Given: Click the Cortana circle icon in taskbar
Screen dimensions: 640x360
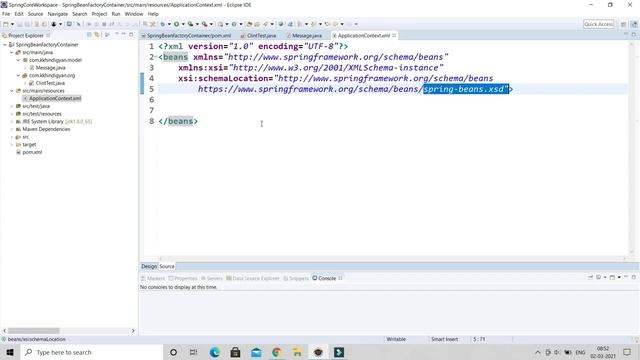Looking at the screenshot, I should pos(173,352).
